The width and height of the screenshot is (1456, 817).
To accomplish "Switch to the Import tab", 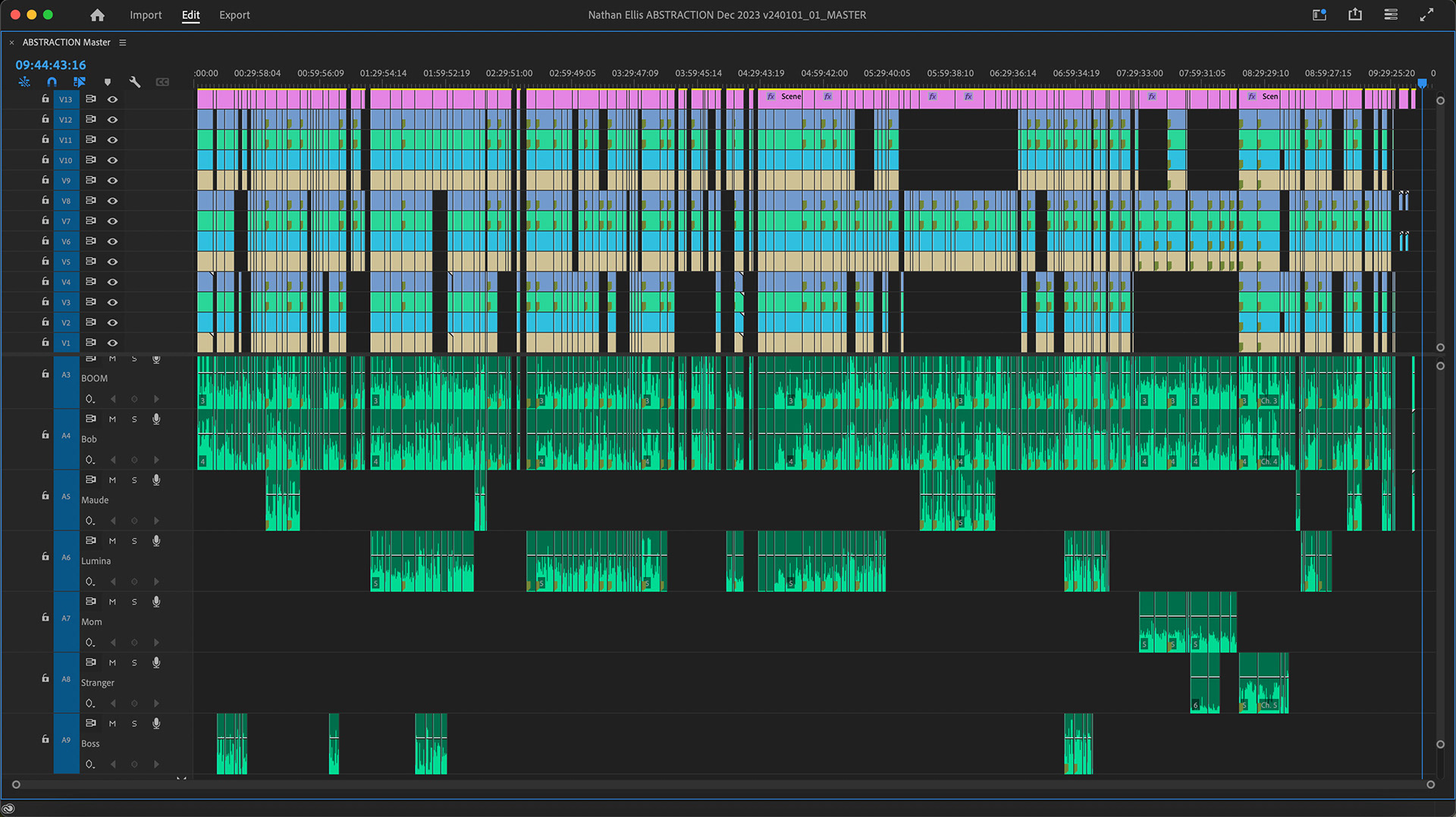I will (146, 15).
